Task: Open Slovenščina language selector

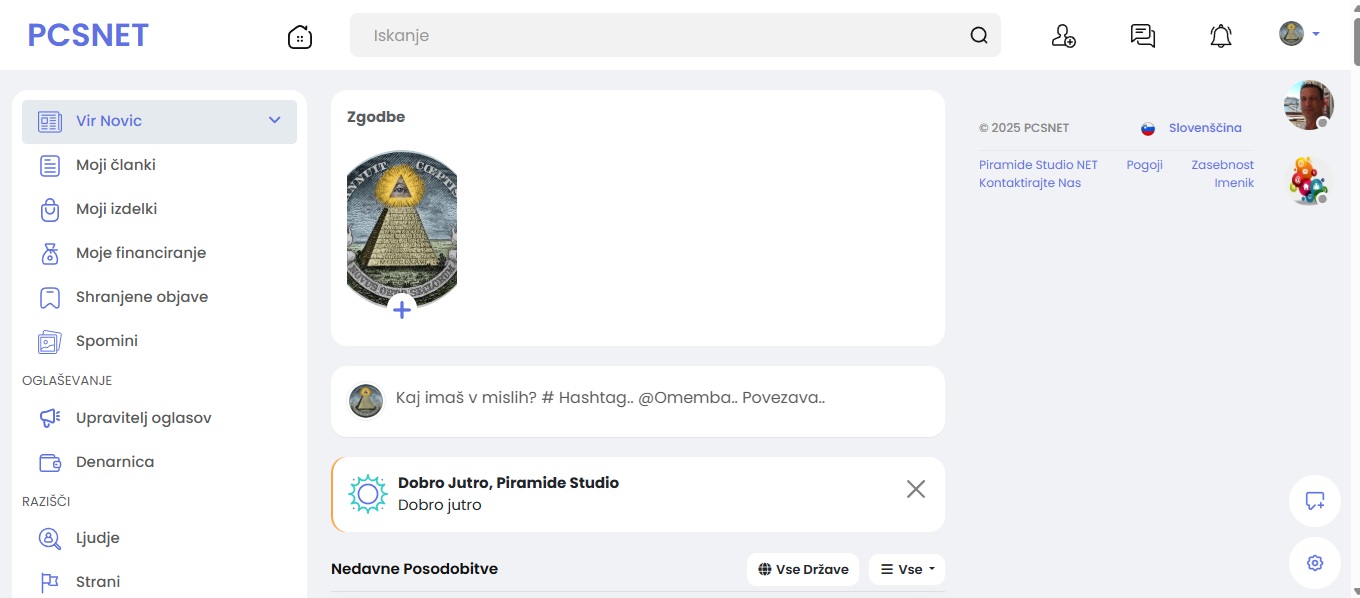Action: [x=1205, y=128]
